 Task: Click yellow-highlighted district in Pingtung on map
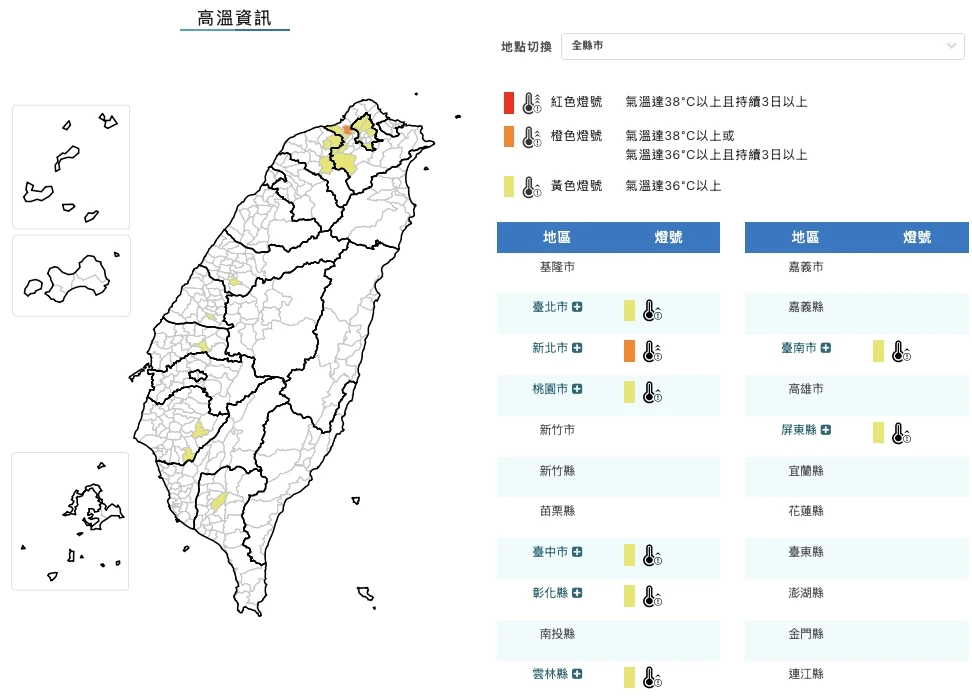pyautogui.click(x=219, y=501)
